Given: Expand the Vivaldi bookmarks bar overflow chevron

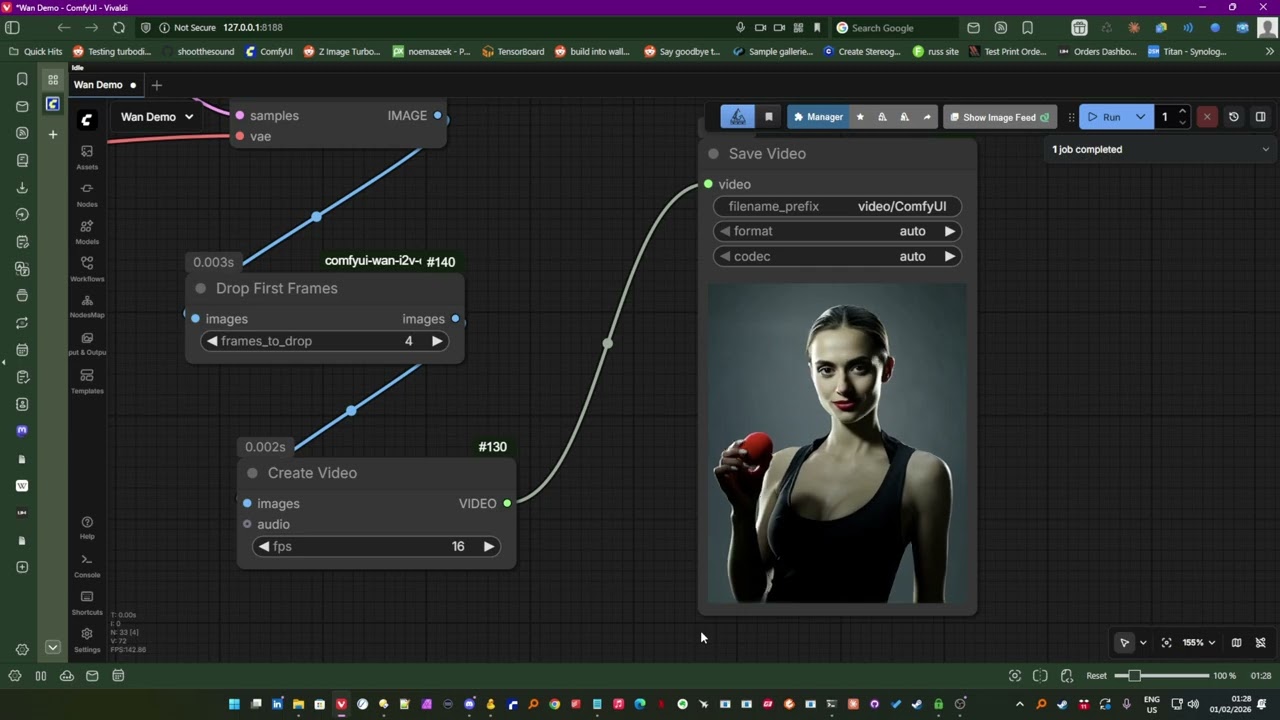Looking at the screenshot, I should pyautogui.click(x=1270, y=52).
